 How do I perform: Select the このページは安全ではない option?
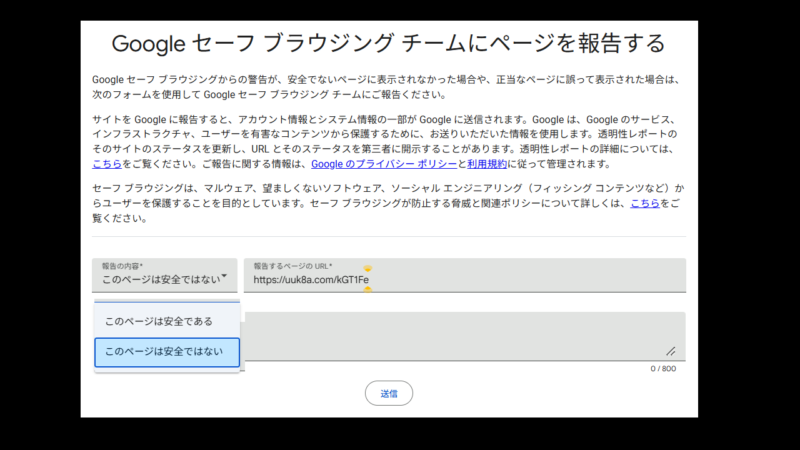167,352
